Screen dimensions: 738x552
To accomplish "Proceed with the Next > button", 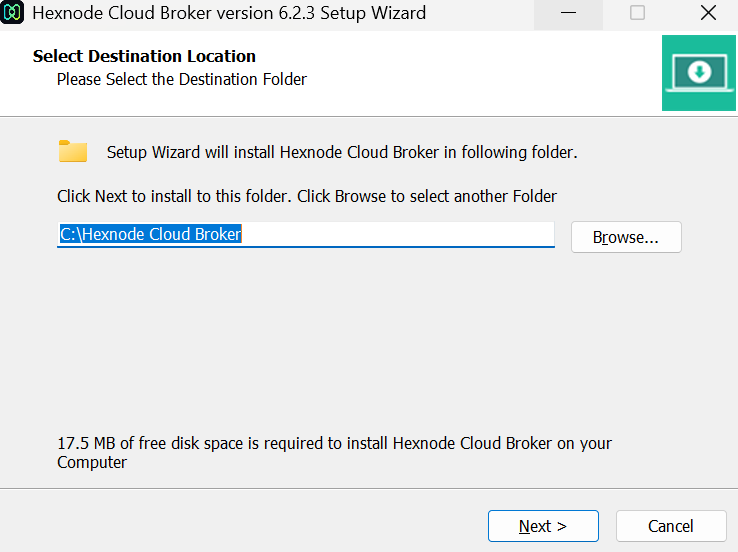I will tap(543, 526).
